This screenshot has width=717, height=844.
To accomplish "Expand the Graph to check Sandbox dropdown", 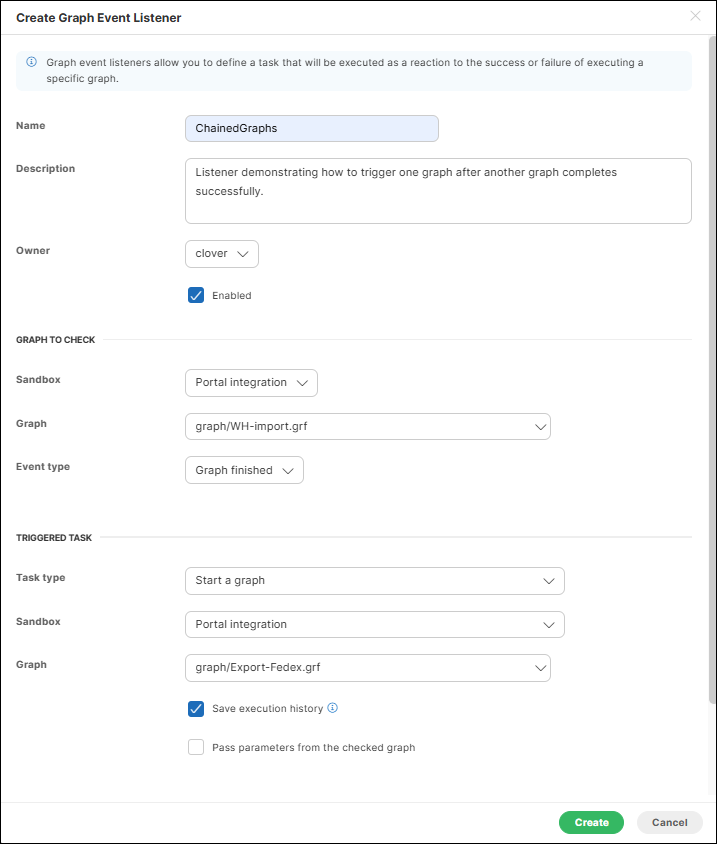I will click(251, 383).
